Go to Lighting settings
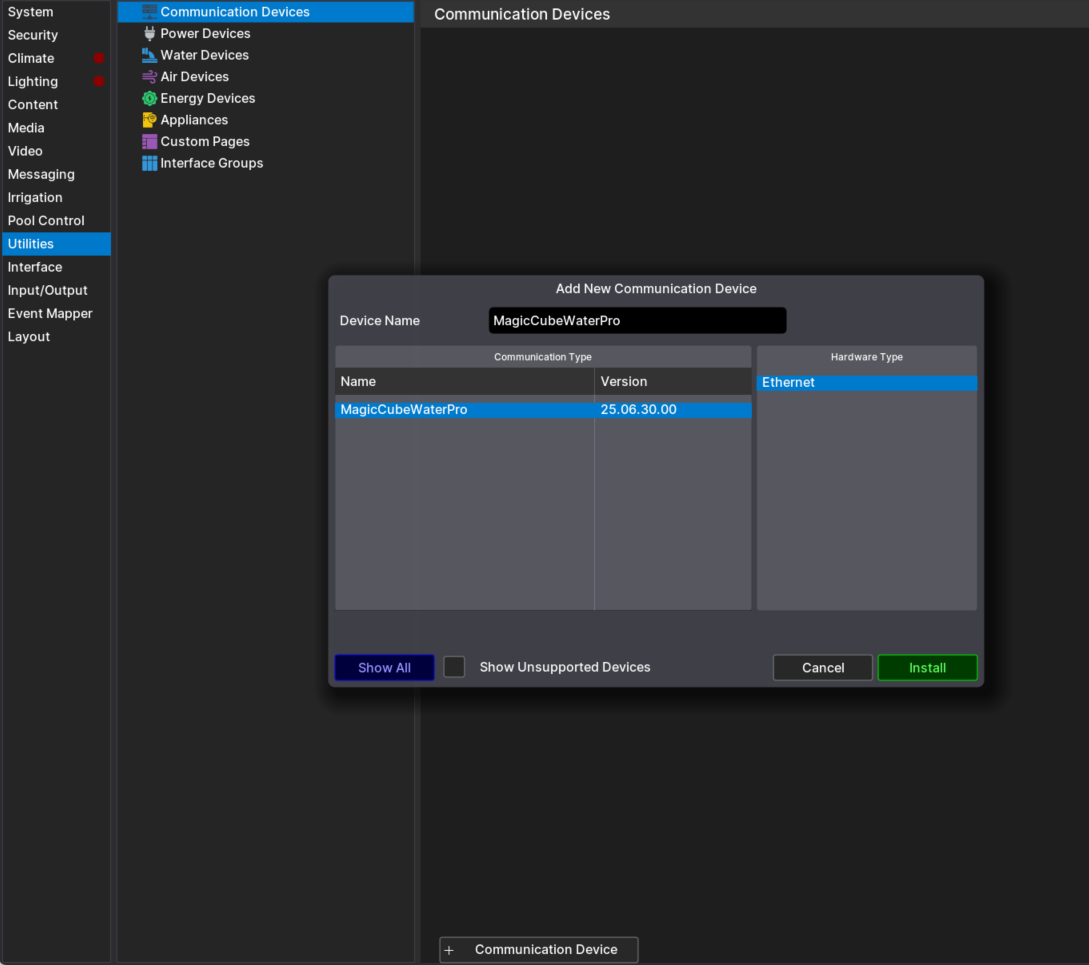The height and width of the screenshot is (965, 1089). 56,81
